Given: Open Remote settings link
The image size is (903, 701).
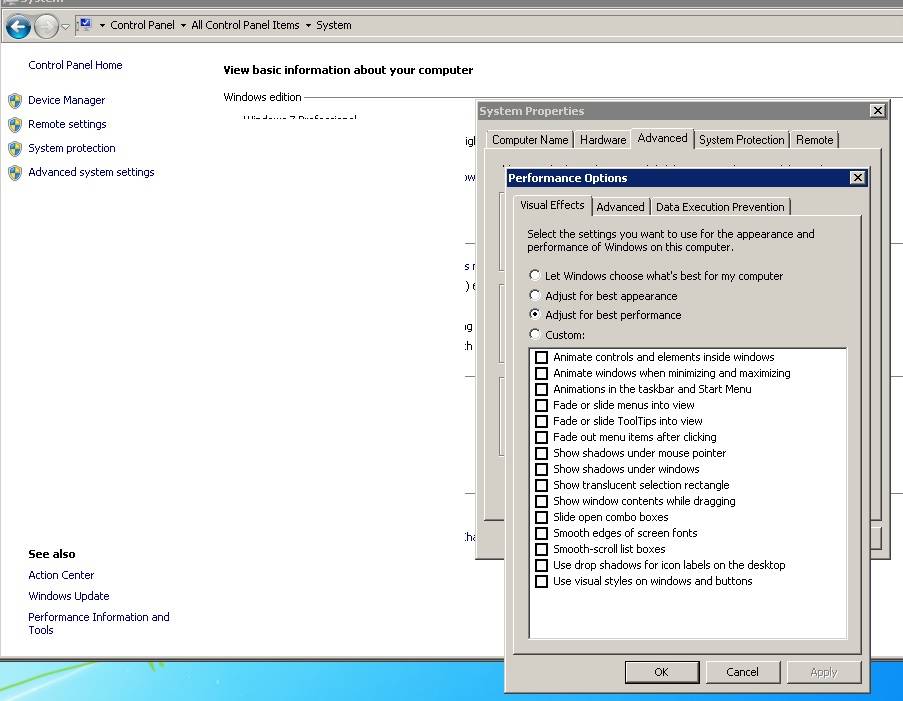Looking at the screenshot, I should pyautogui.click(x=67, y=124).
